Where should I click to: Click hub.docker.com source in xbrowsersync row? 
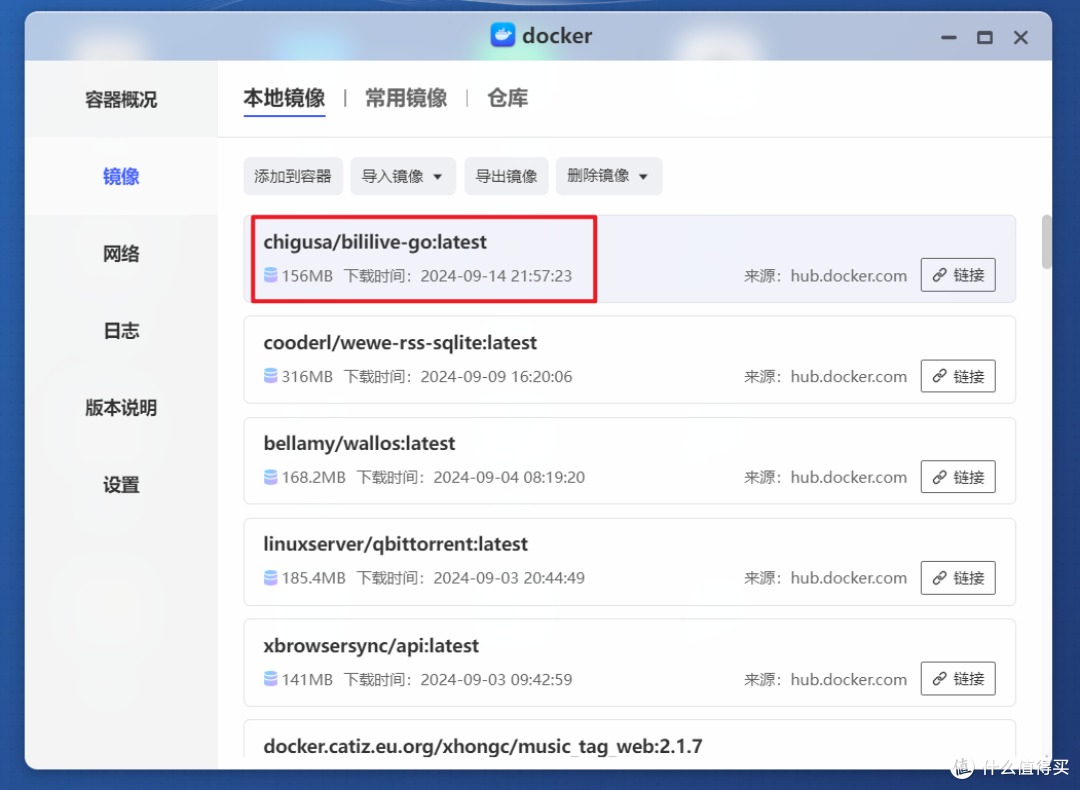point(849,680)
